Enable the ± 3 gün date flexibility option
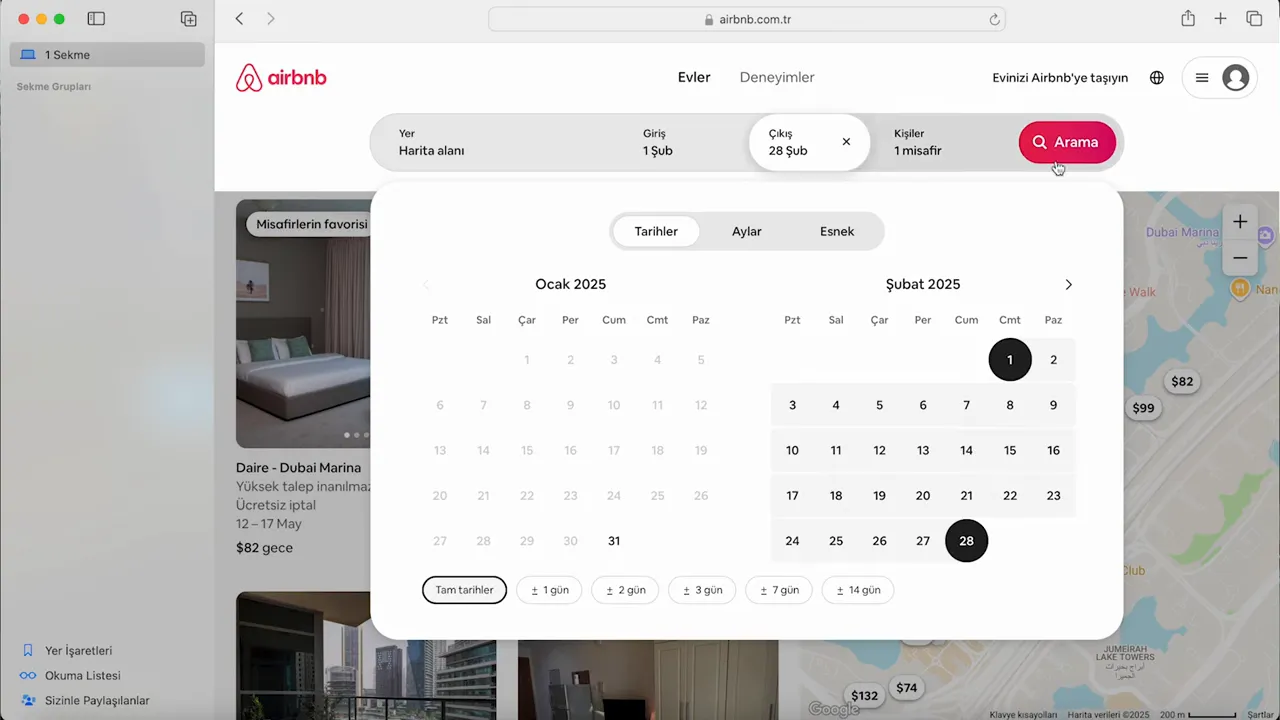This screenshot has width=1280, height=720. click(701, 590)
